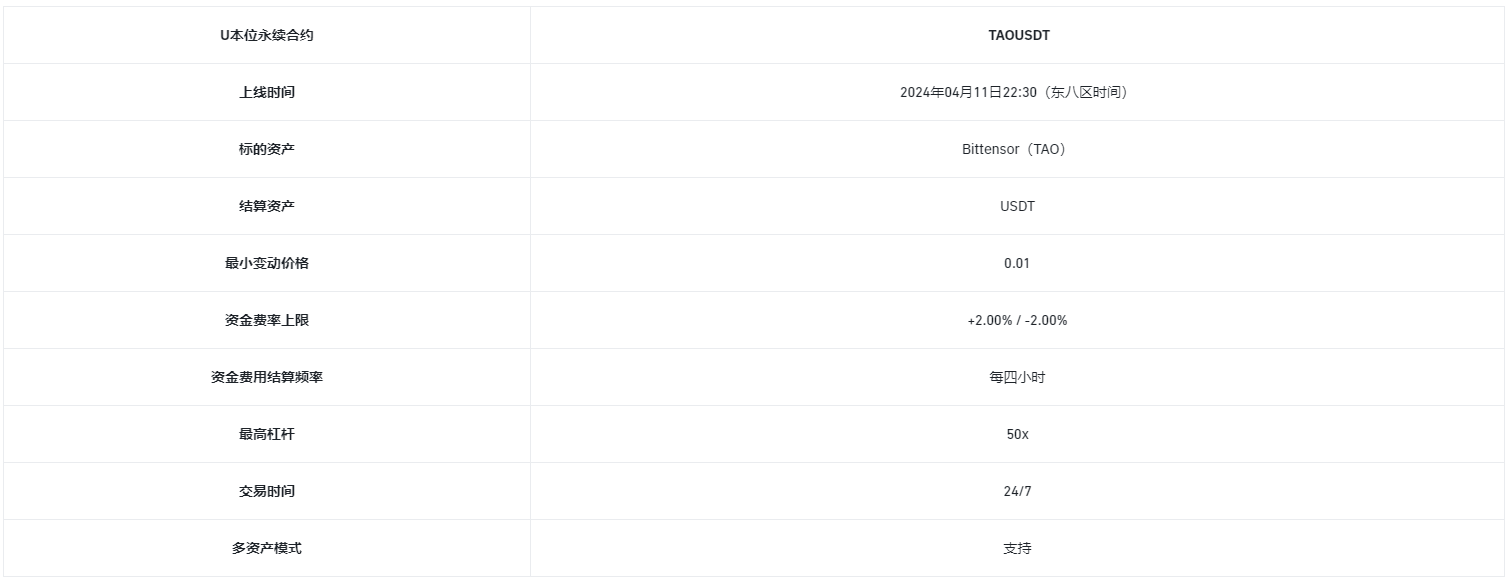1511x582 pixels.
Task: Click the 最小变动价格 row label
Action: [266, 263]
